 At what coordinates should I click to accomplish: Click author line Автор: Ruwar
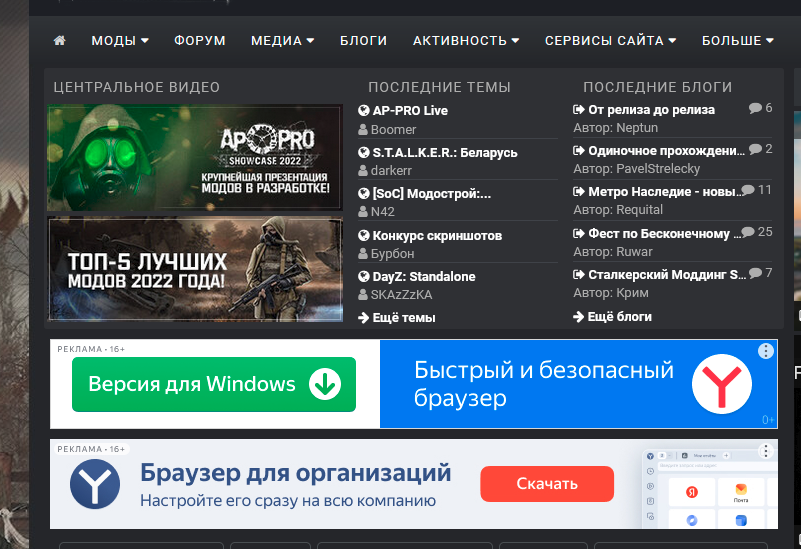613,252
